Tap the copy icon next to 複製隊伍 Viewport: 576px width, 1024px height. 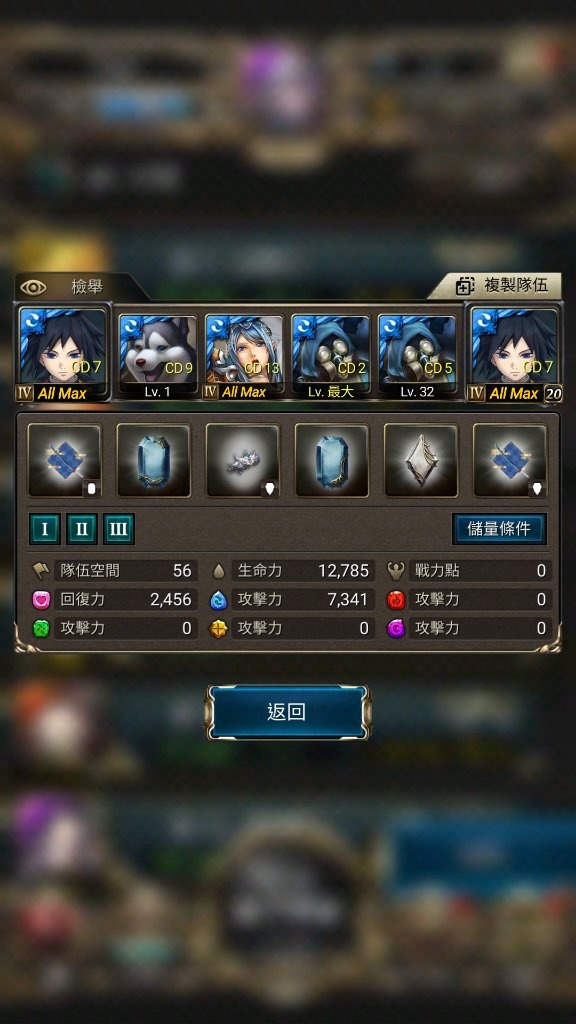(x=465, y=286)
